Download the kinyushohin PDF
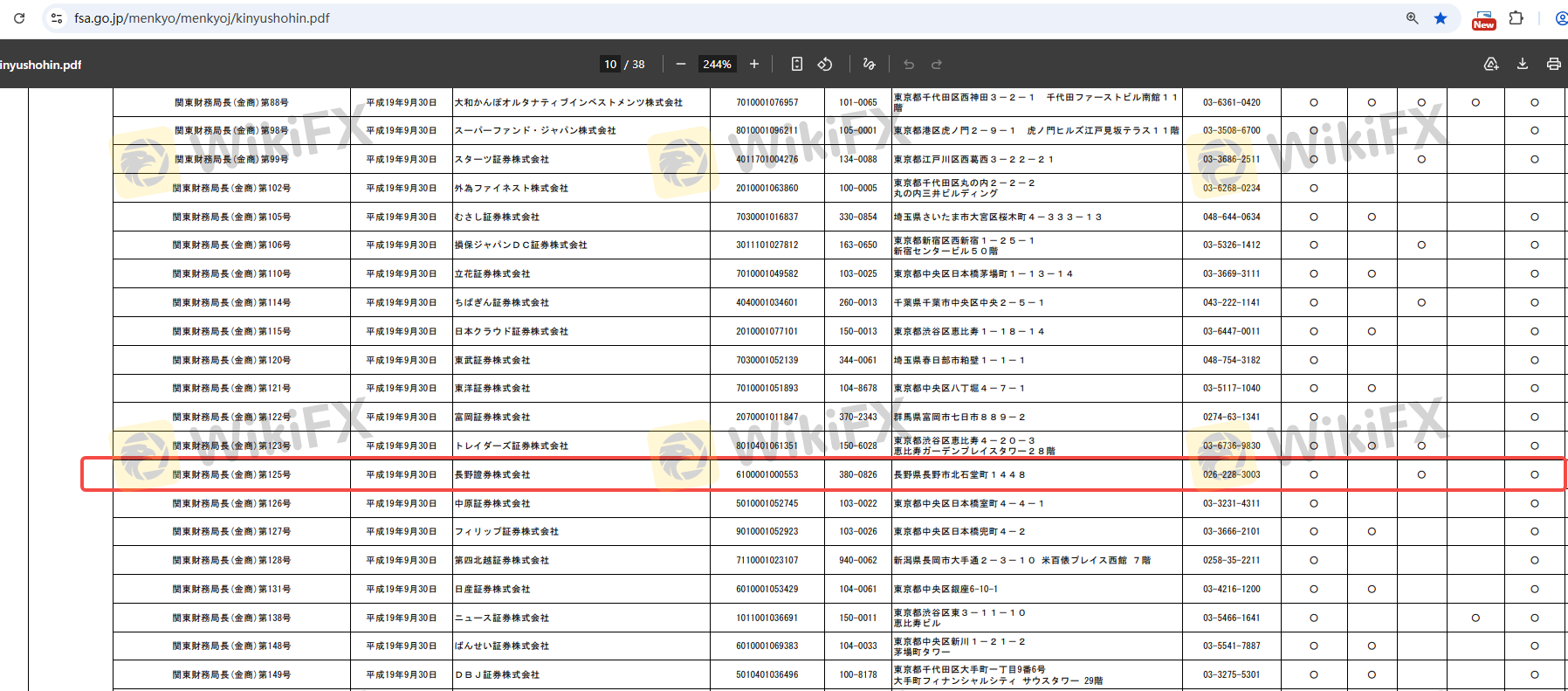This screenshot has width=1568, height=691. point(1523,64)
